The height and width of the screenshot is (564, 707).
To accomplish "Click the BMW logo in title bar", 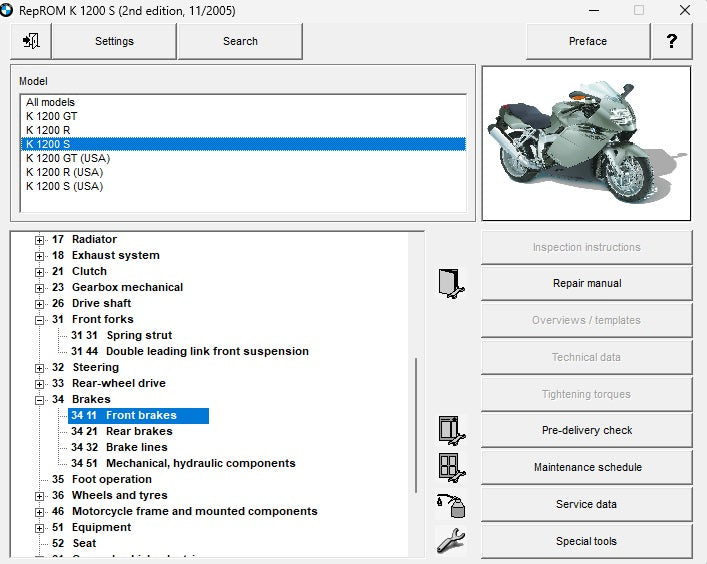I will (x=8, y=10).
